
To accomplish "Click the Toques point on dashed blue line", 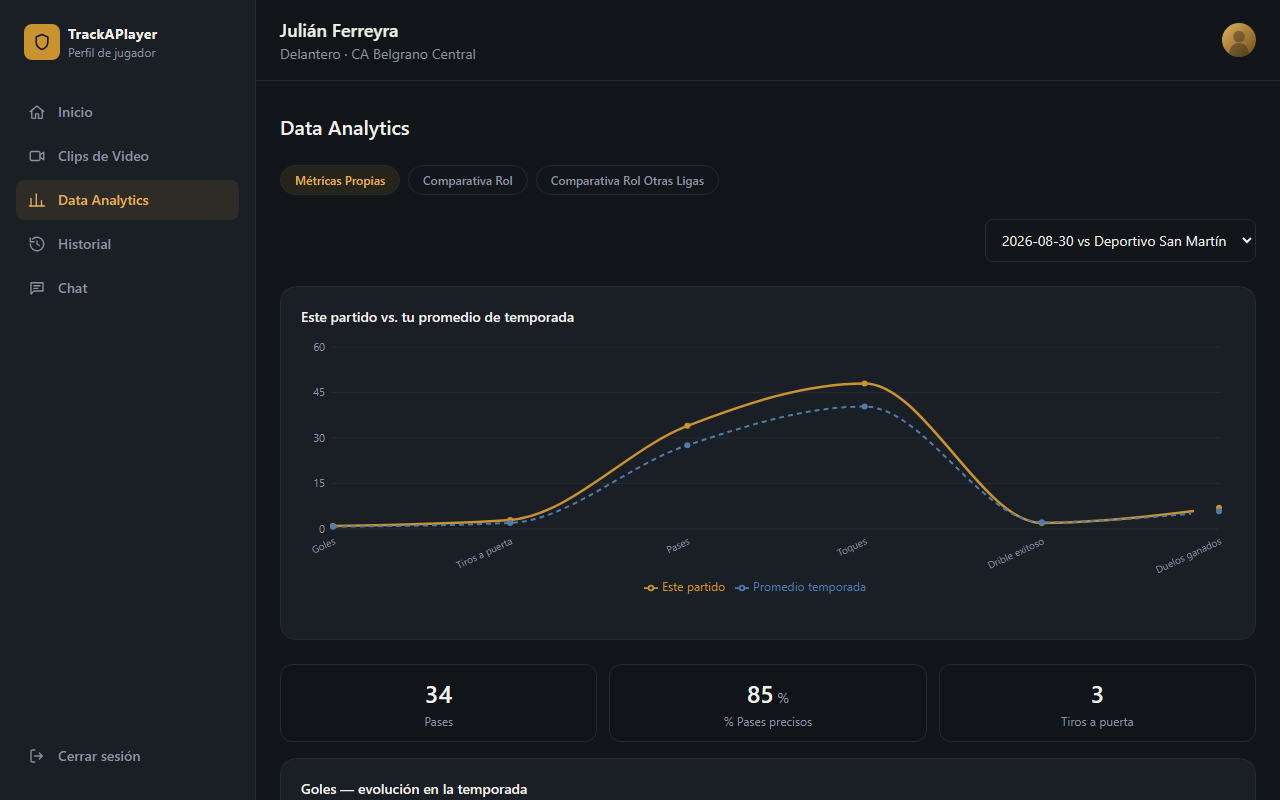I will point(865,406).
